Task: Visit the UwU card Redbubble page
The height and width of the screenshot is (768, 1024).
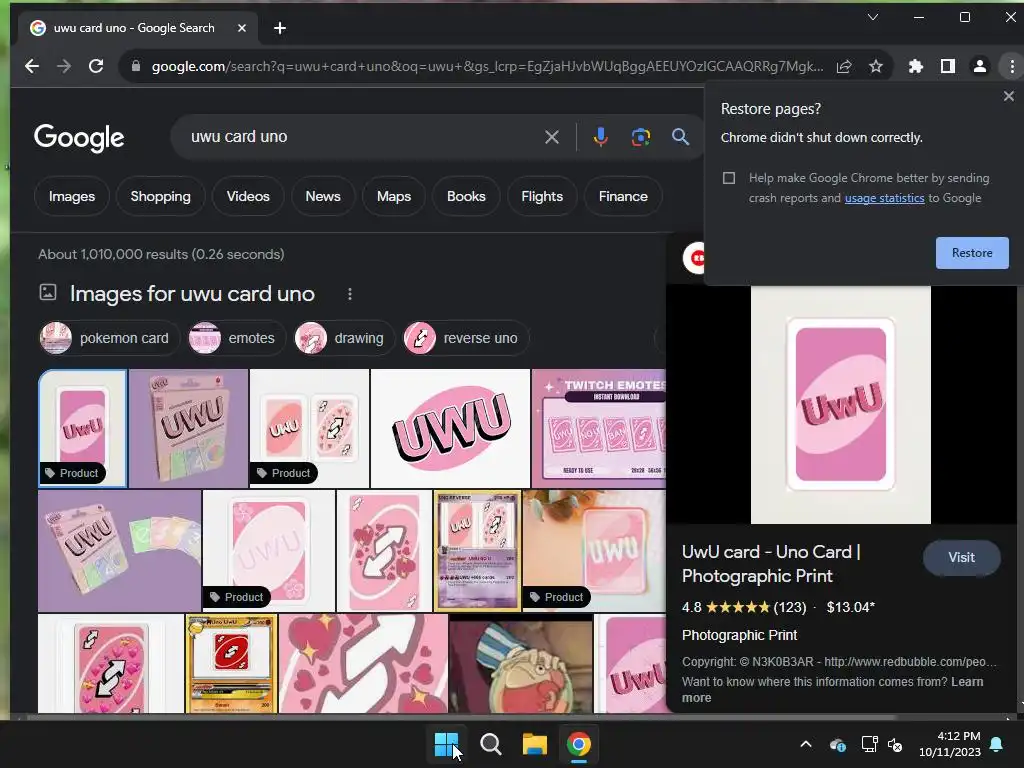Action: 961,557
